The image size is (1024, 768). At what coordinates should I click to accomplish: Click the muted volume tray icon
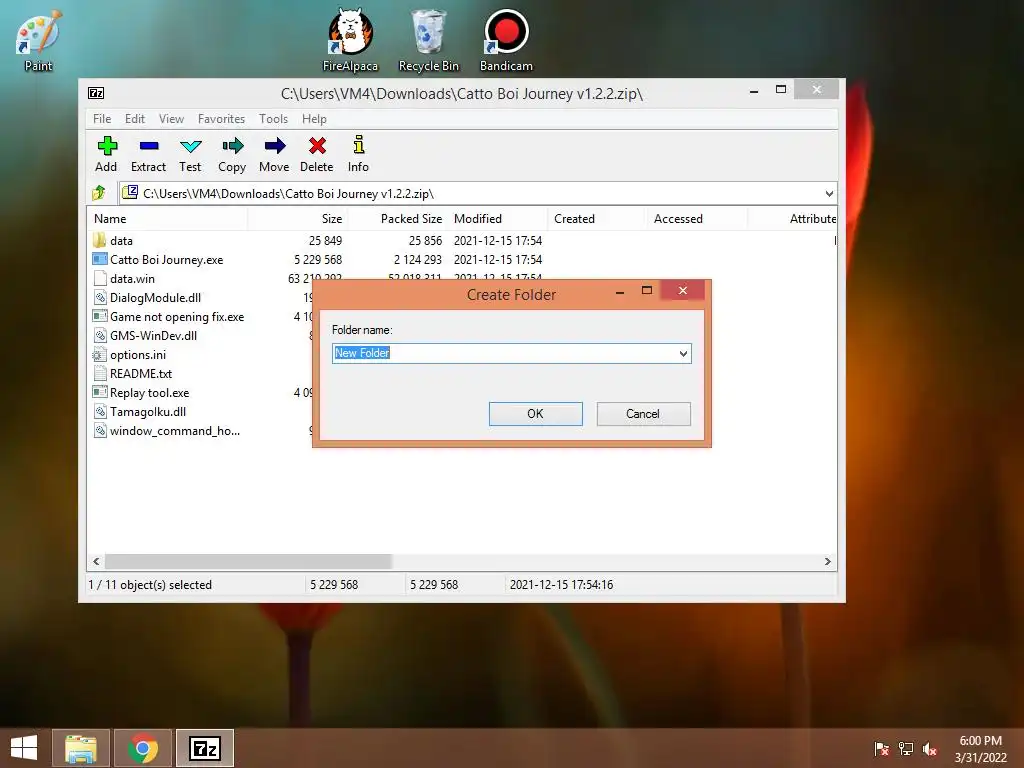pyautogui.click(x=930, y=749)
